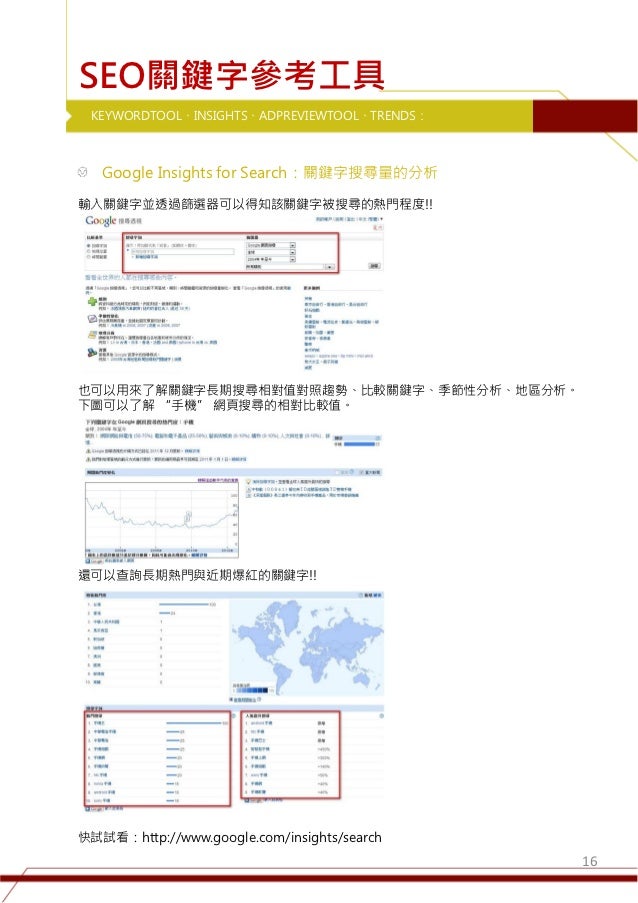Select the second Compare-by radio button
638x903 pixels.
pos(89,252)
